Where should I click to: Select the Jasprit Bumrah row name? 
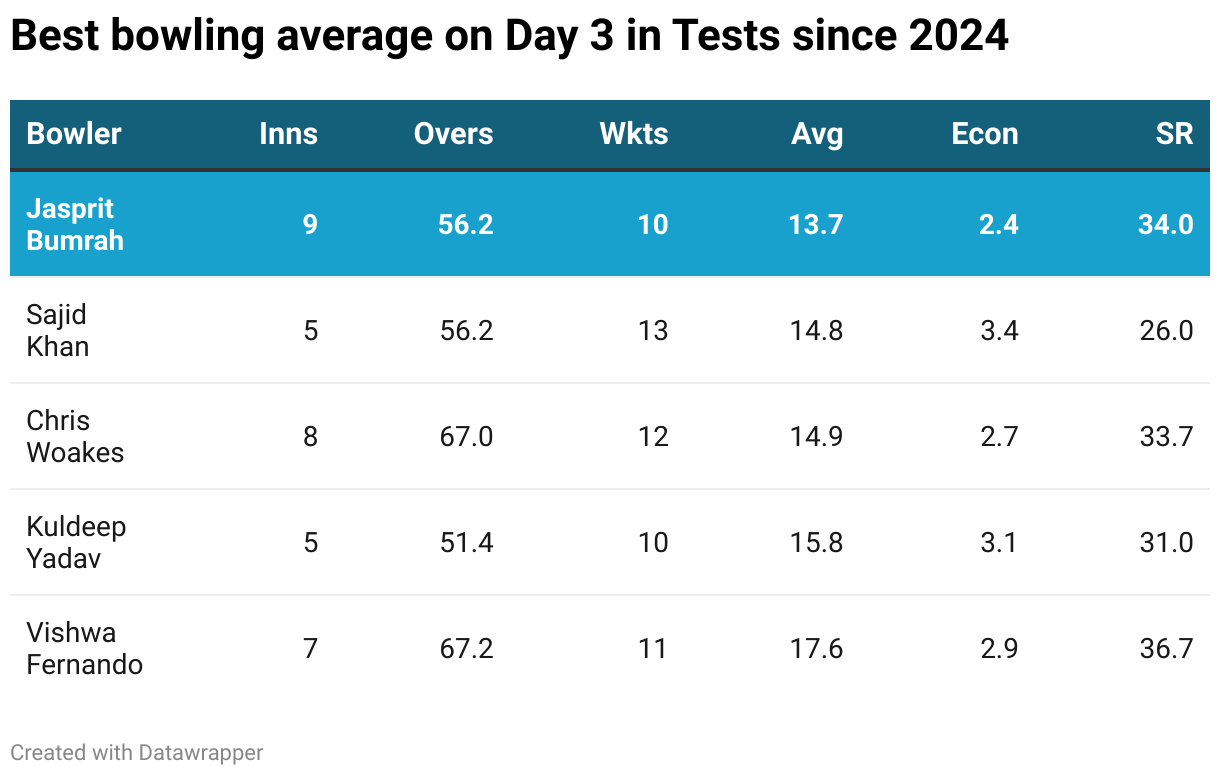pos(75,224)
